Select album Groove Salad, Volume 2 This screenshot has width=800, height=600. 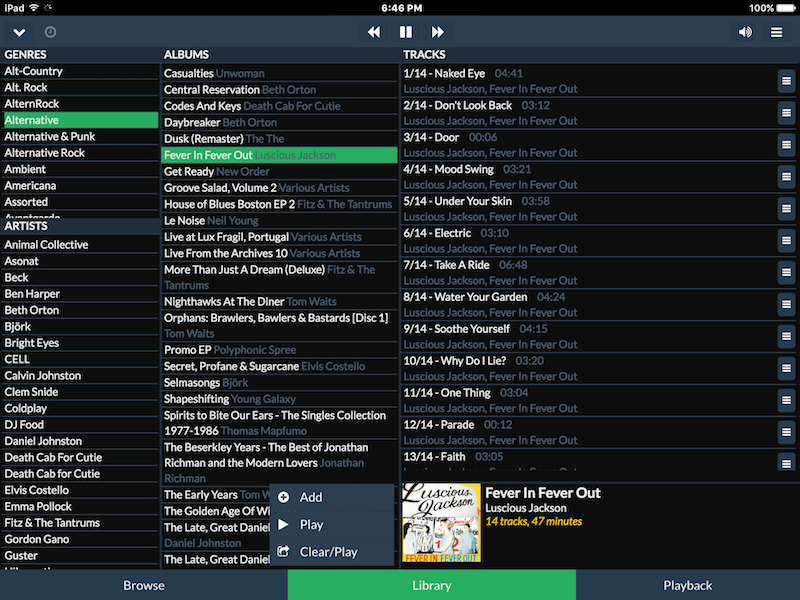pos(279,188)
